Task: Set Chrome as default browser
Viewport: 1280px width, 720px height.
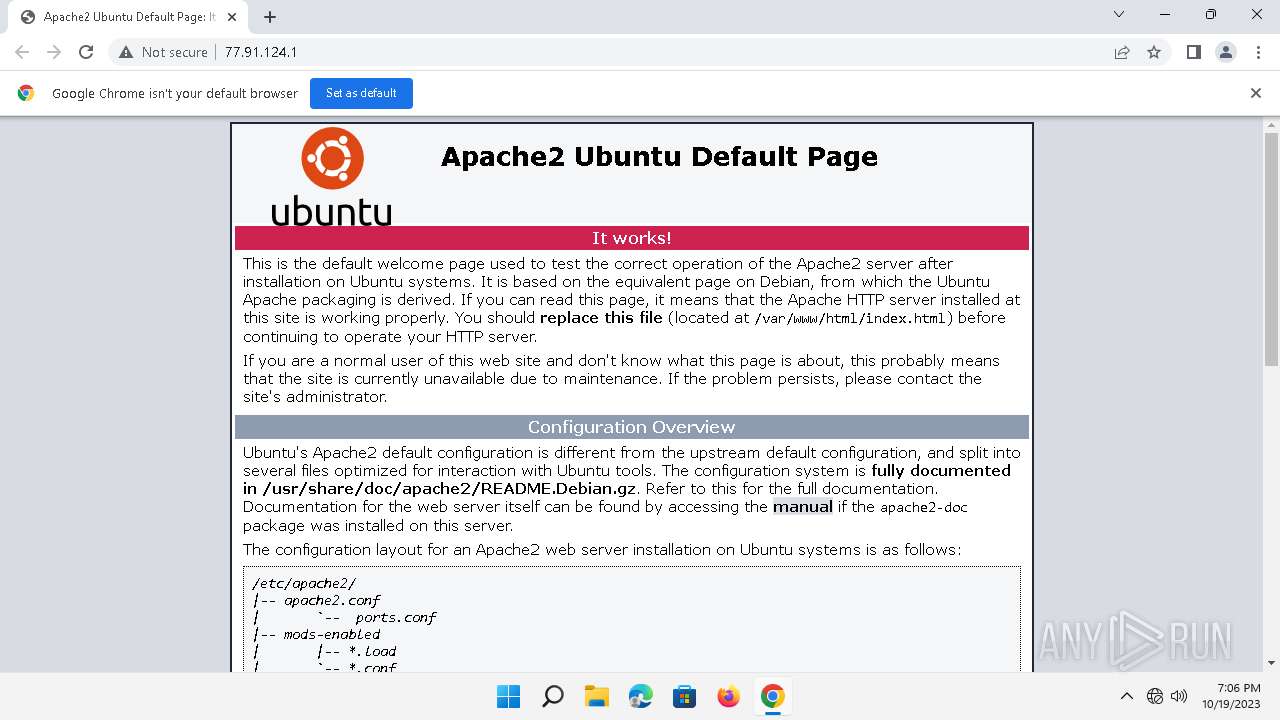Action: [361, 93]
